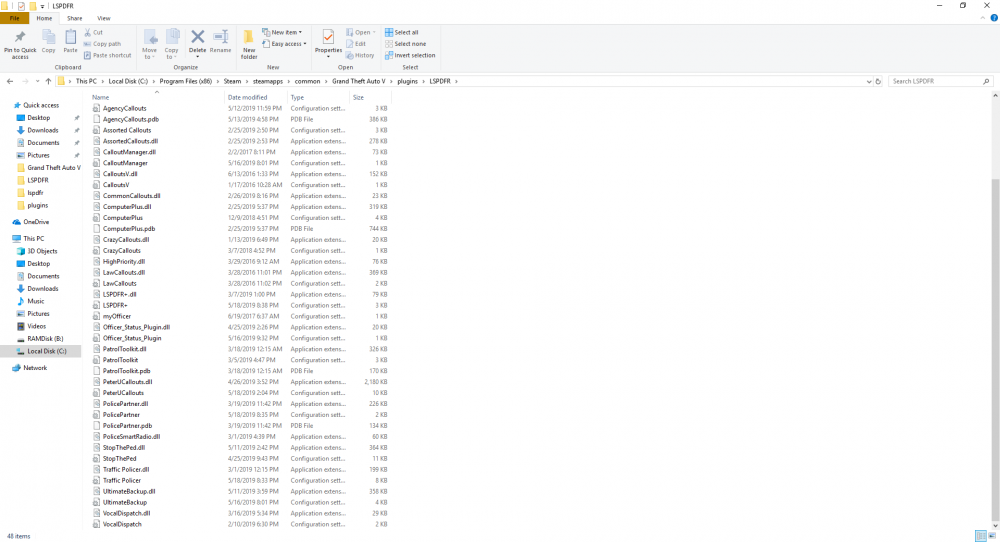
Task: Open Quick access in navigation pane
Action: click(x=41, y=105)
